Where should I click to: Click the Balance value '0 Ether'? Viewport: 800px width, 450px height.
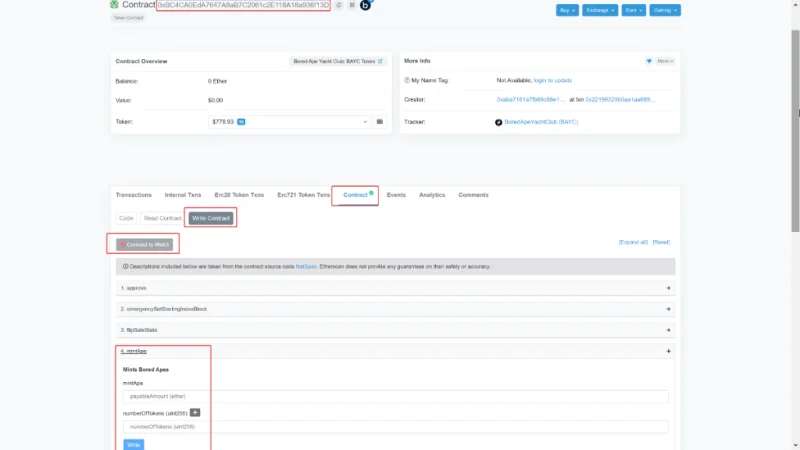[217, 81]
